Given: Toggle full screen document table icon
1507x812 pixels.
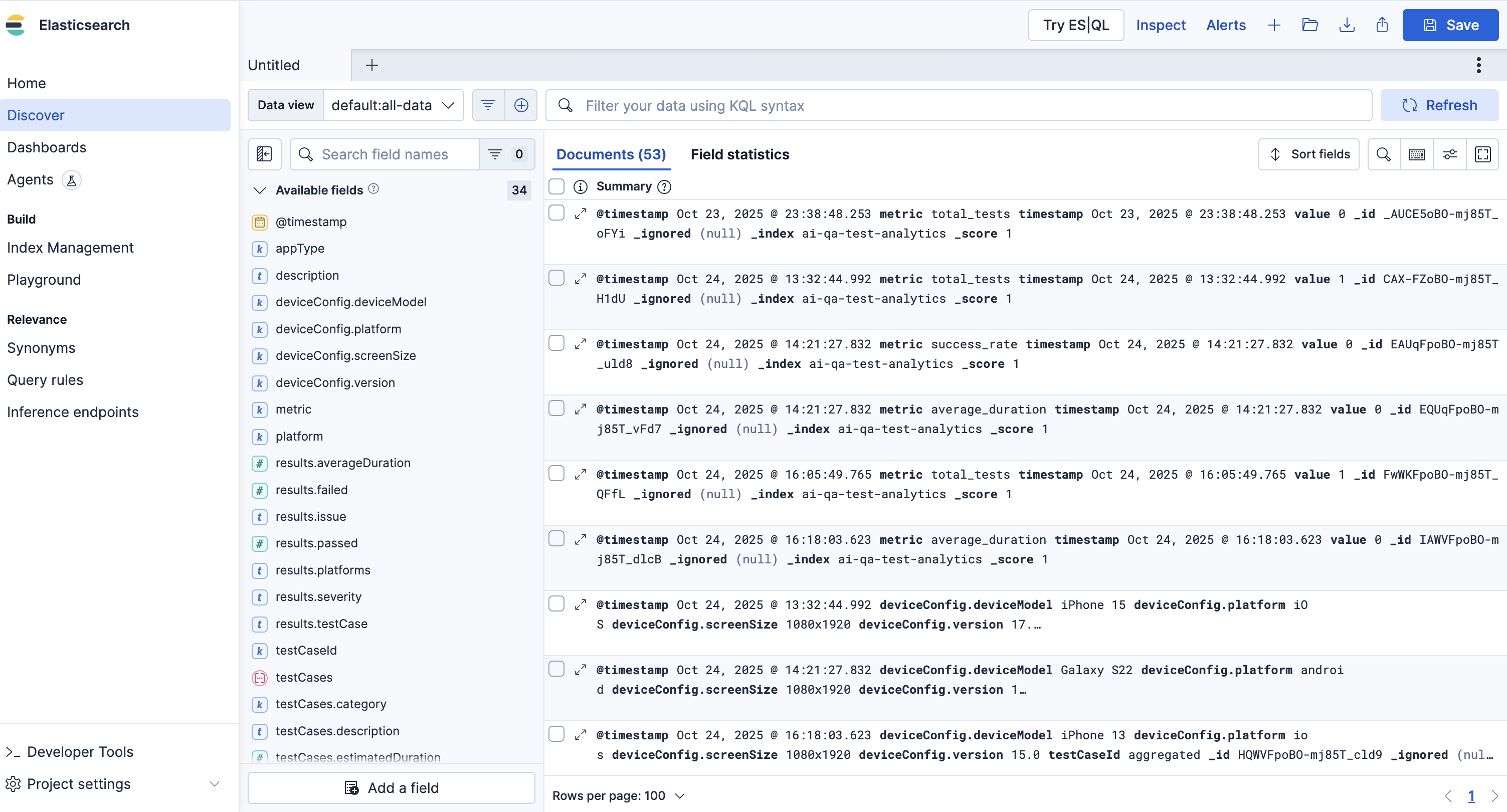Looking at the screenshot, I should [1482, 154].
